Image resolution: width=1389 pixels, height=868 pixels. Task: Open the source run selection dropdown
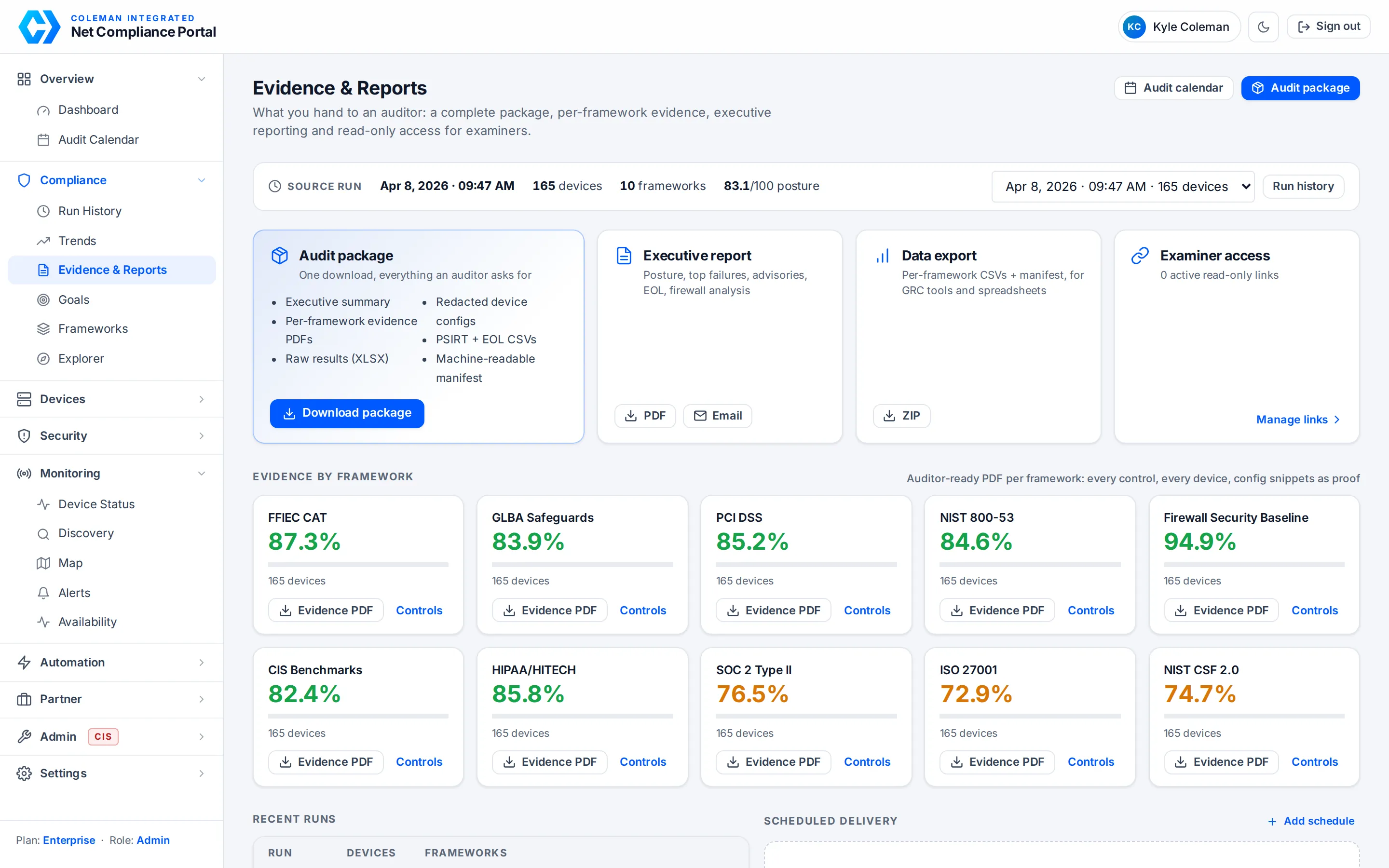[1123, 187]
